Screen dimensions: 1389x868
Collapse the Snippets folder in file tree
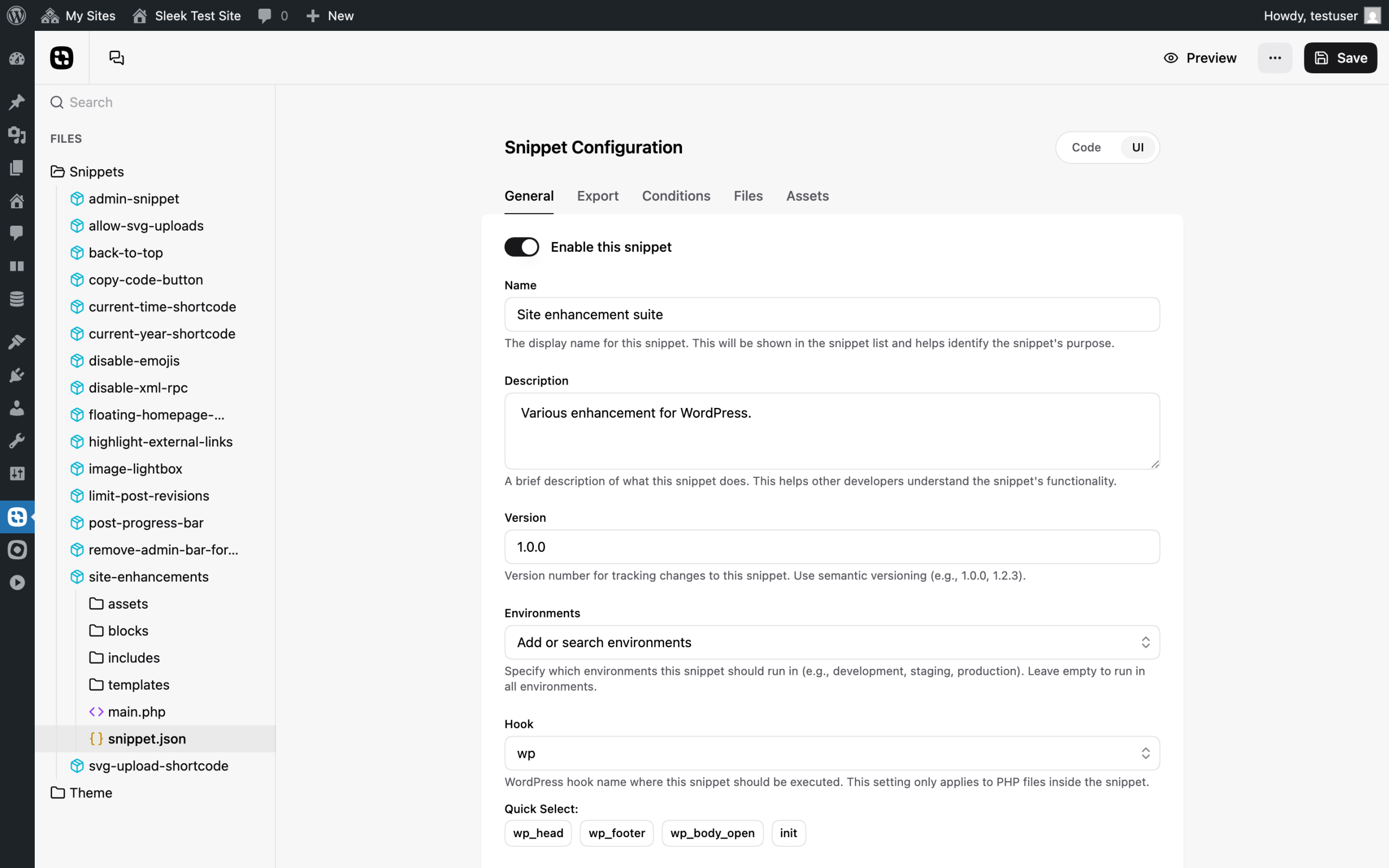(x=96, y=171)
